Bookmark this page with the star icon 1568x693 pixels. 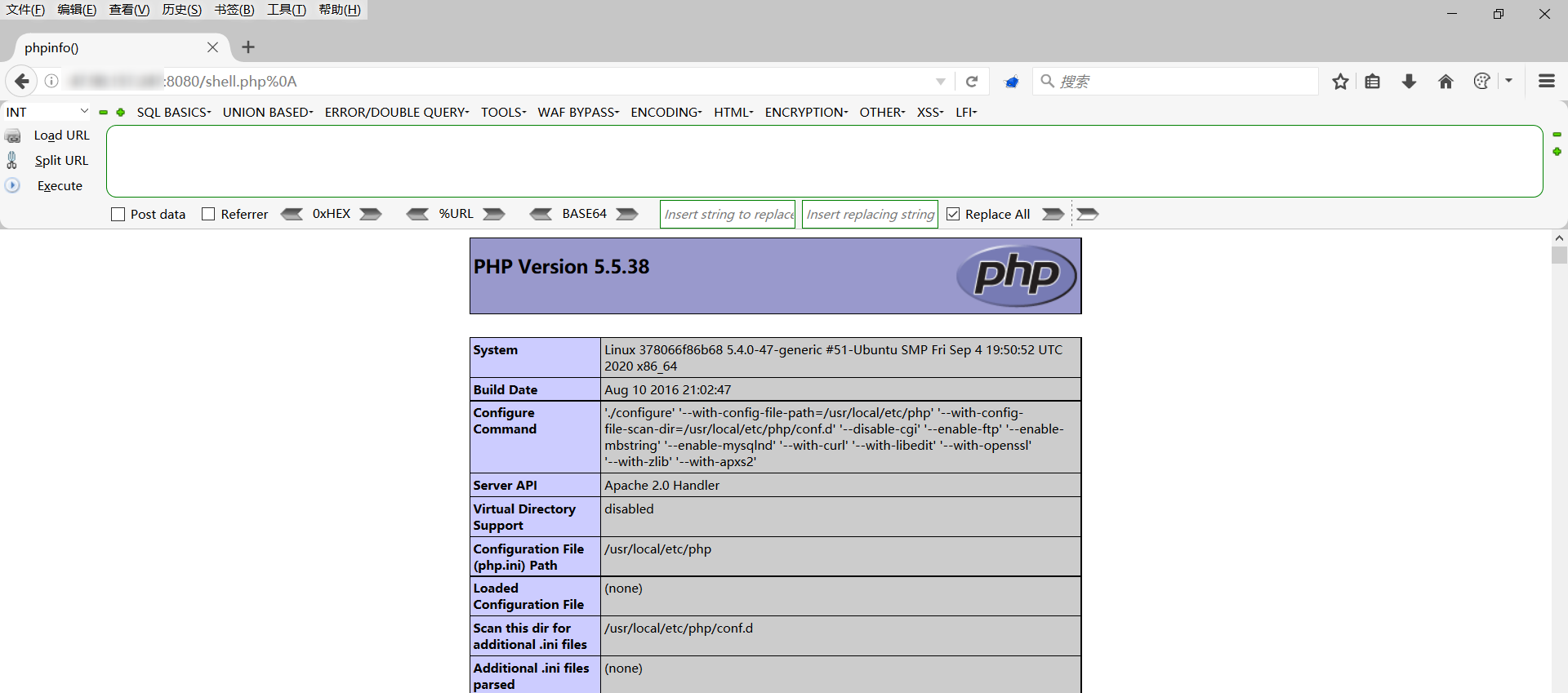pyautogui.click(x=1340, y=82)
